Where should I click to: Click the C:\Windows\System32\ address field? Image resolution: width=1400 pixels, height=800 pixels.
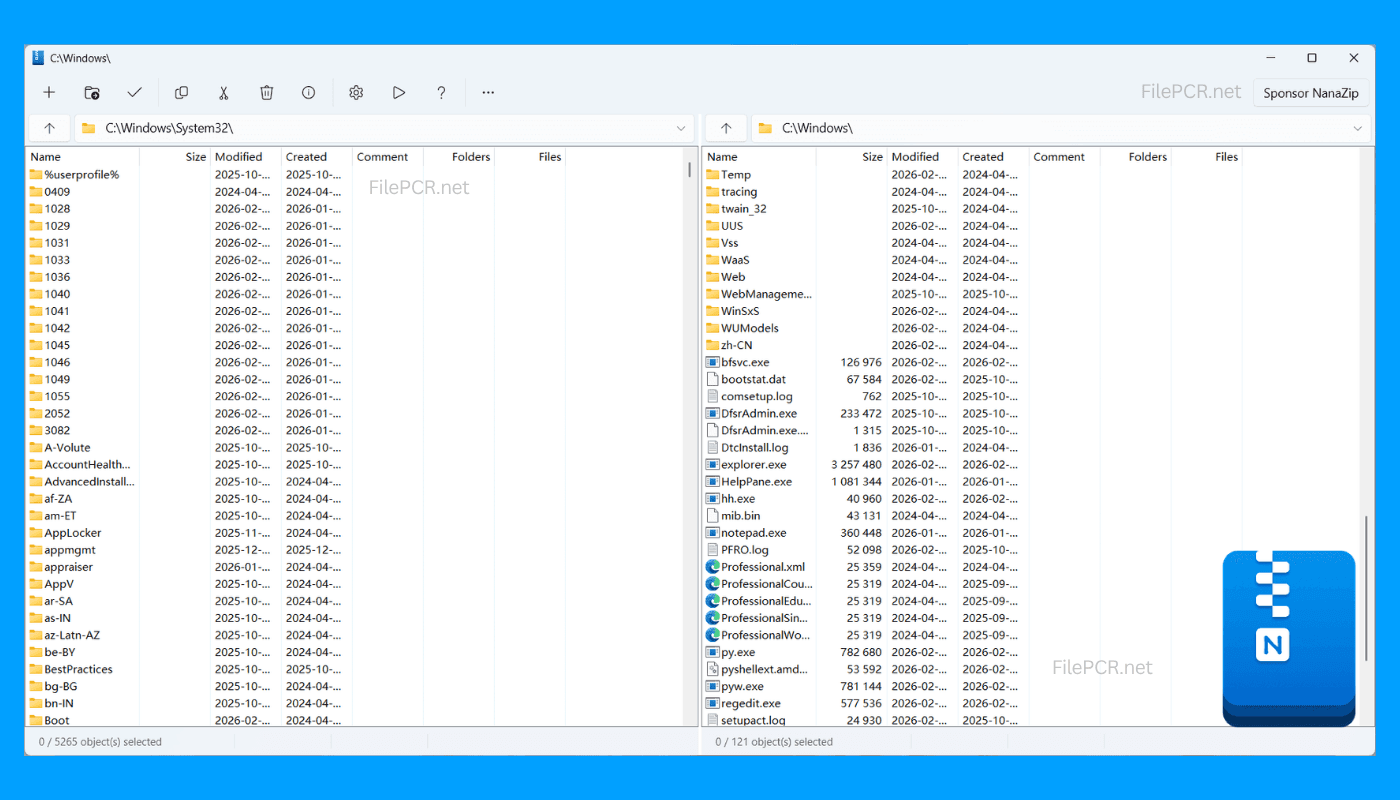pos(384,128)
